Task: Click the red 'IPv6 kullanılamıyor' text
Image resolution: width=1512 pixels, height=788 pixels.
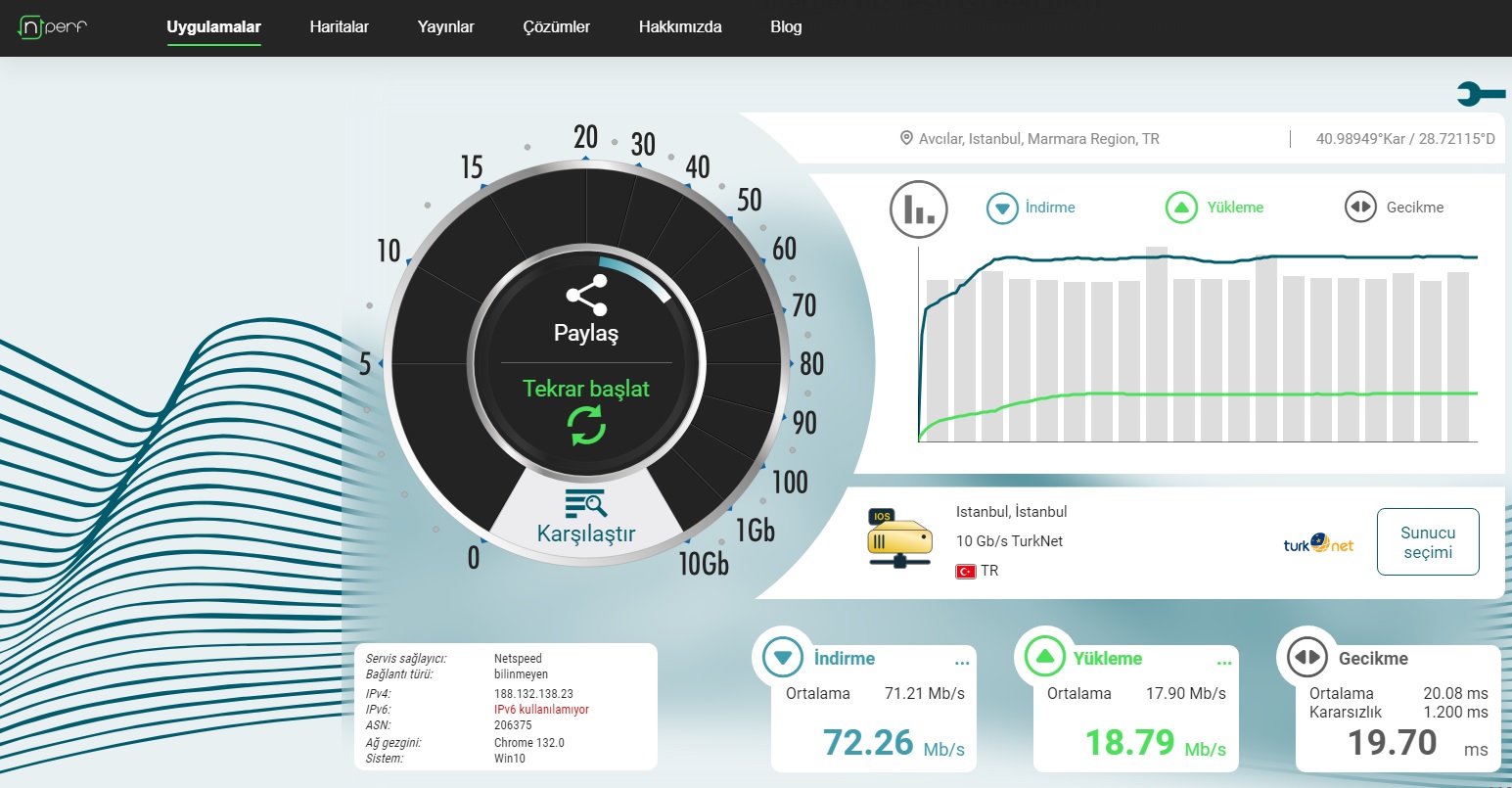Action: click(541, 710)
